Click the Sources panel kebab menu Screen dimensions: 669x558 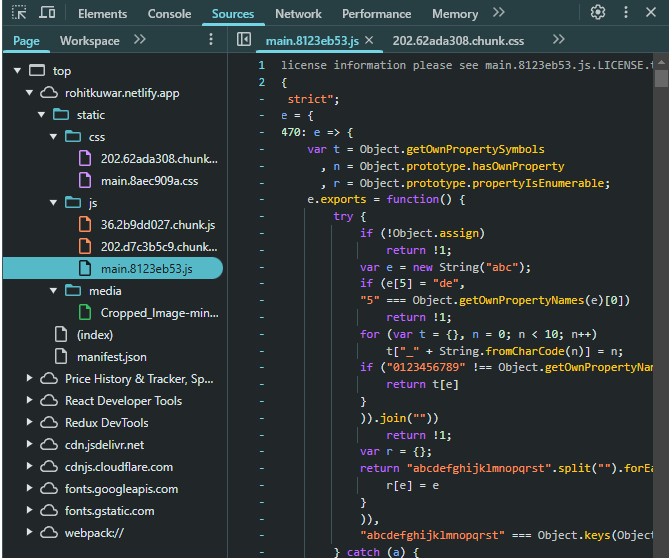(x=210, y=40)
